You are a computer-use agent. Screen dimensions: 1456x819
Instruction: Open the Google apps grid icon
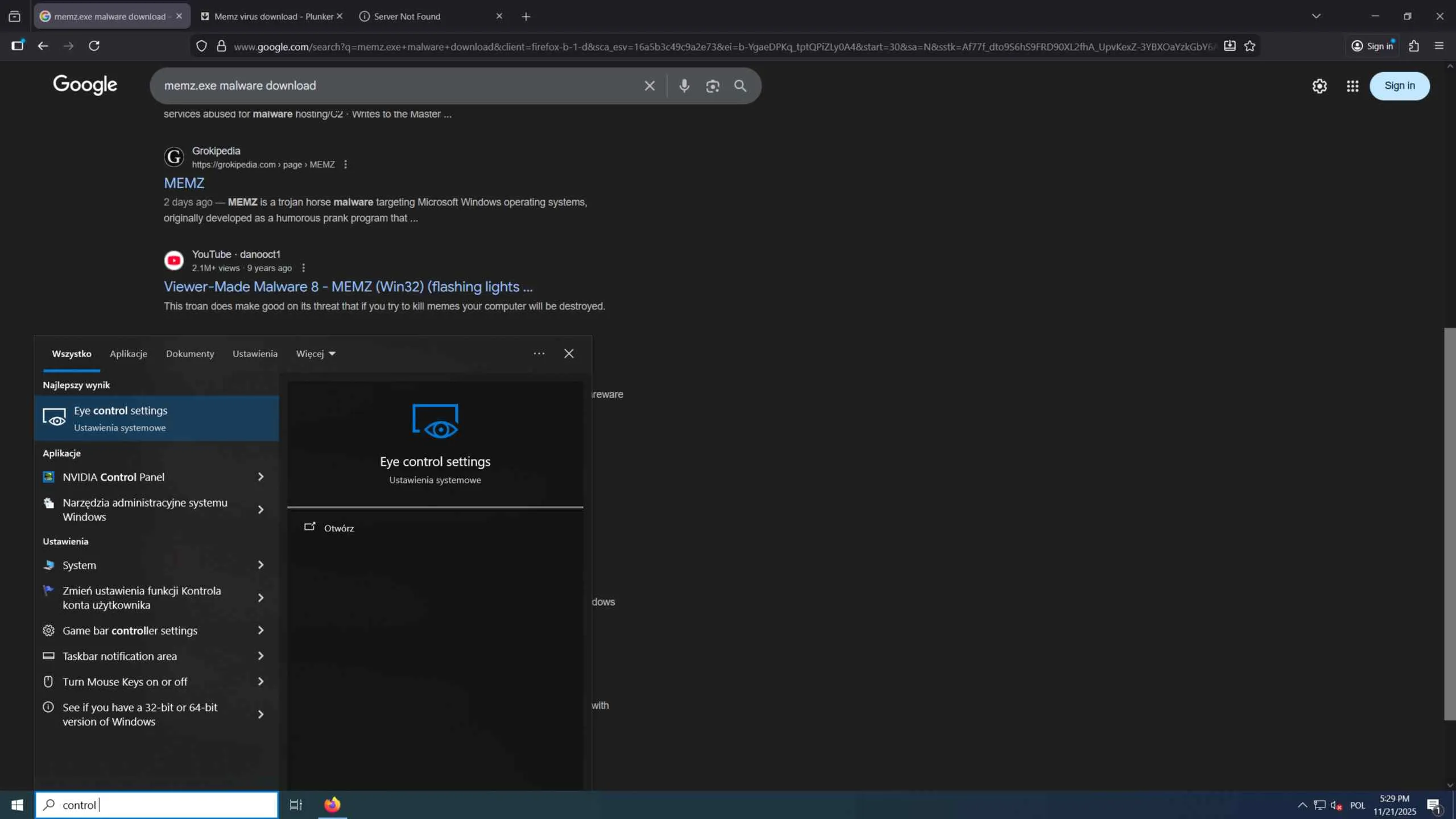(1352, 86)
